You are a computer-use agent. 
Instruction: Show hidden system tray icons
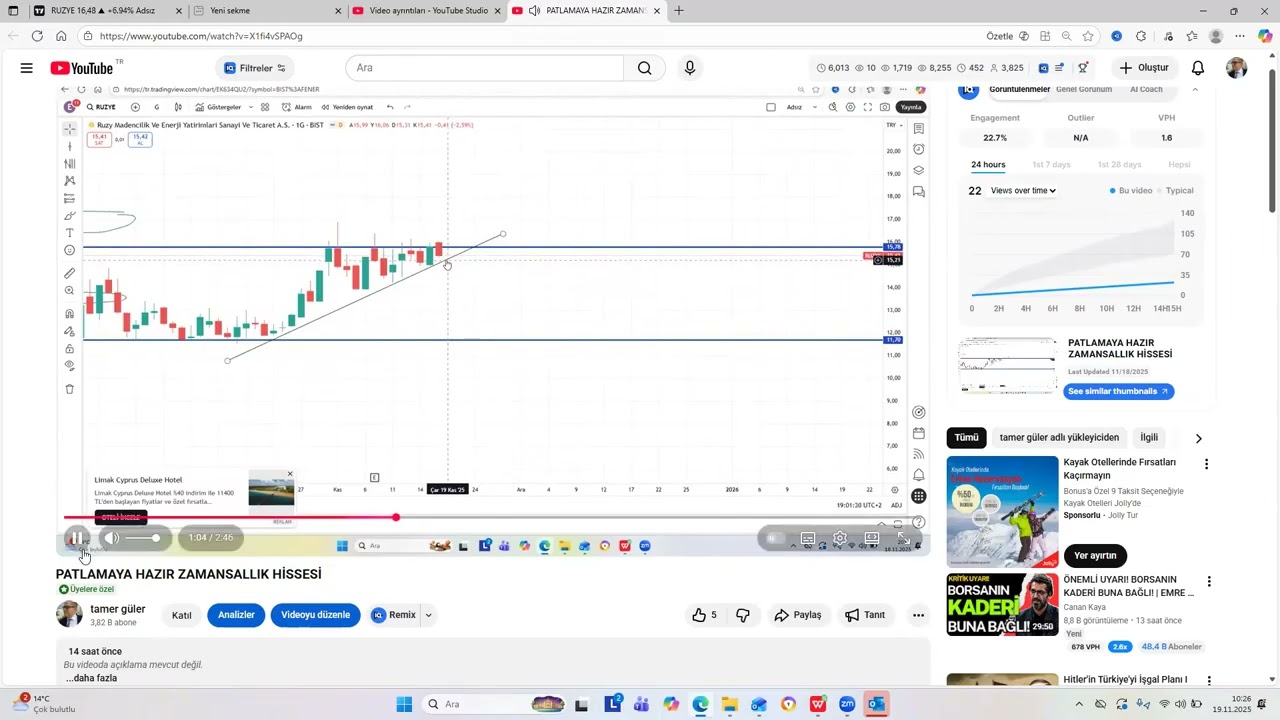(1078, 704)
